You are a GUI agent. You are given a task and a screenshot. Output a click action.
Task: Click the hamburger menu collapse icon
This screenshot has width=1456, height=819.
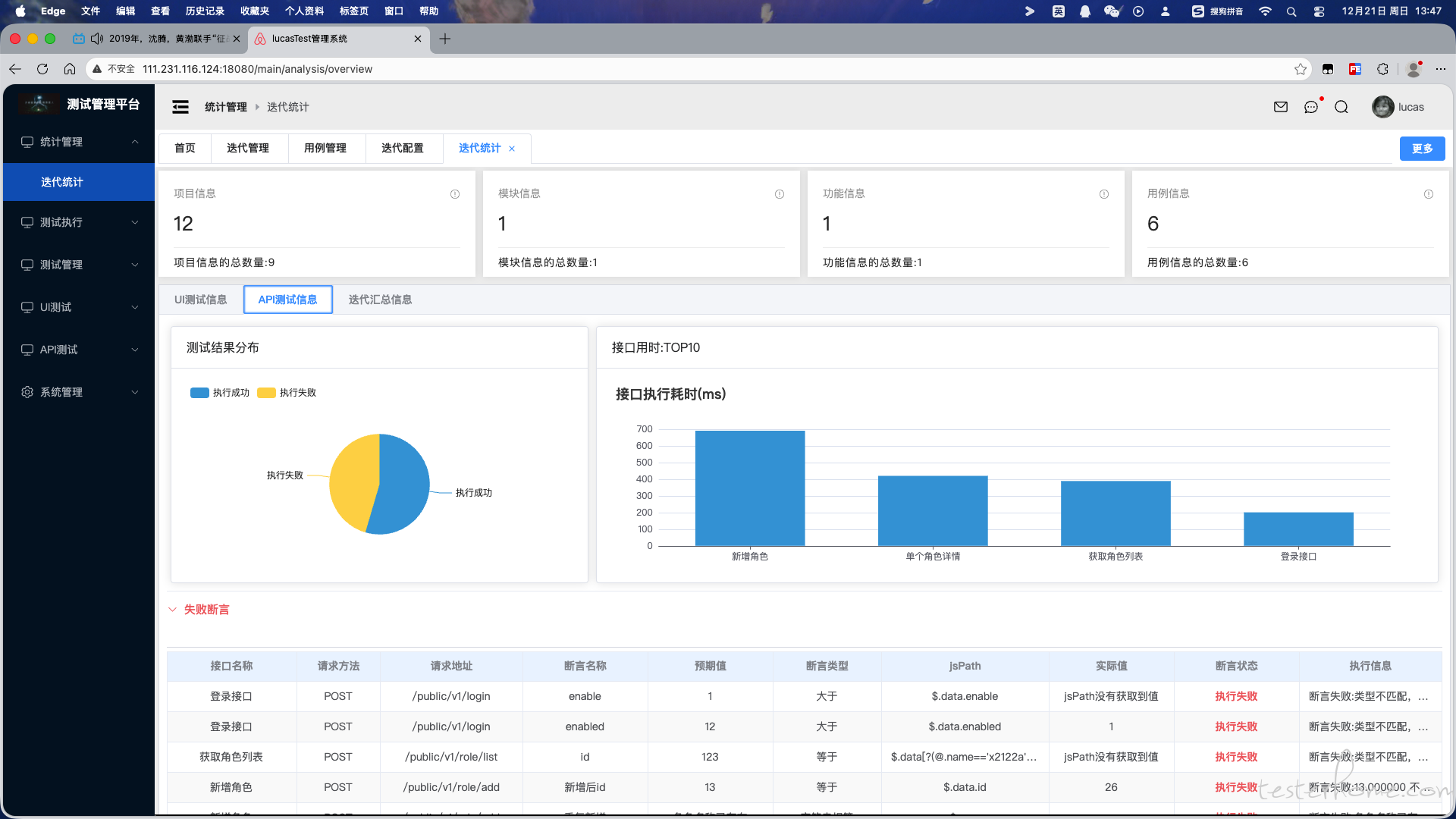pos(180,107)
